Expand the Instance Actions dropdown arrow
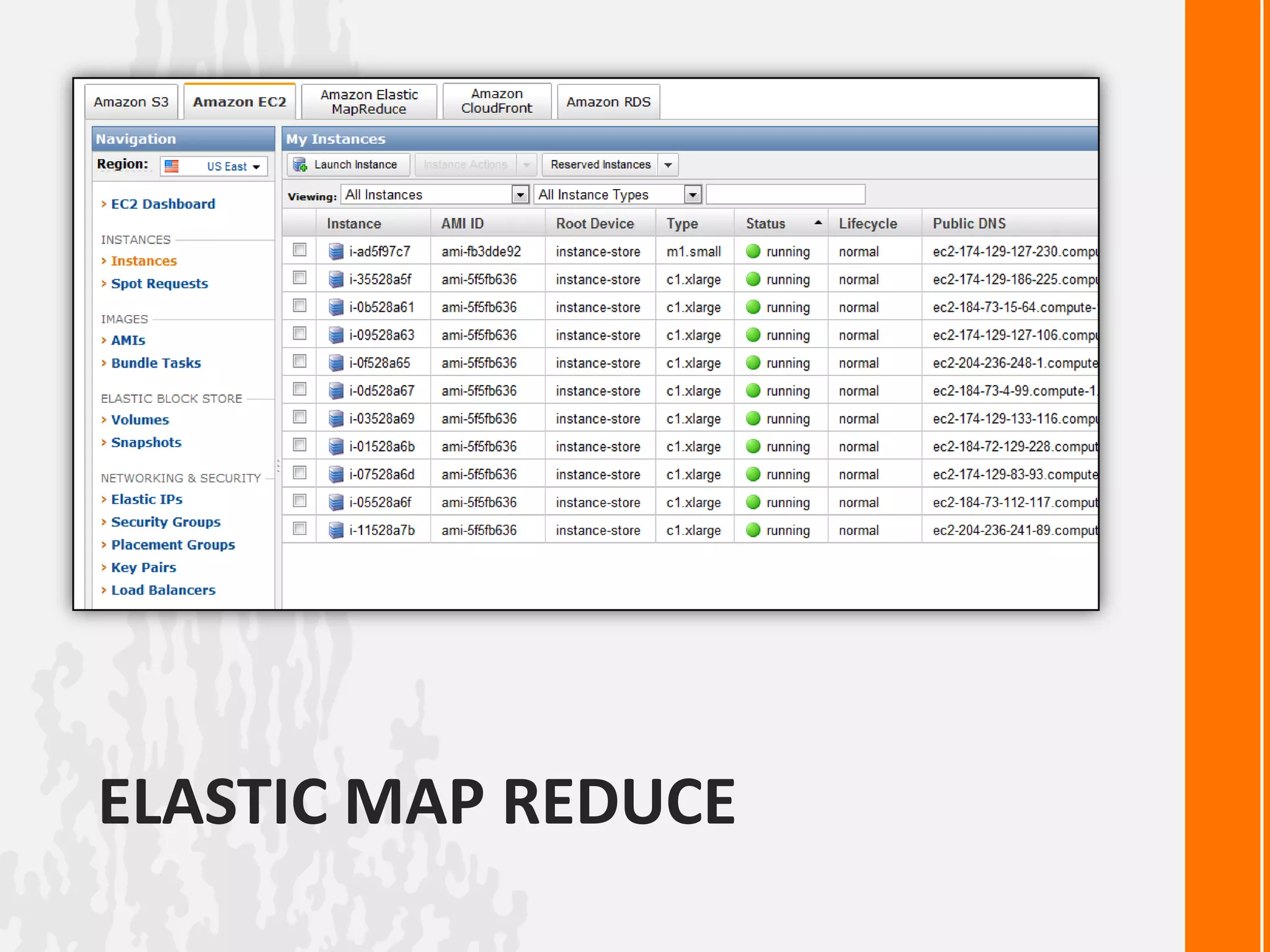The image size is (1270, 952). (526, 165)
